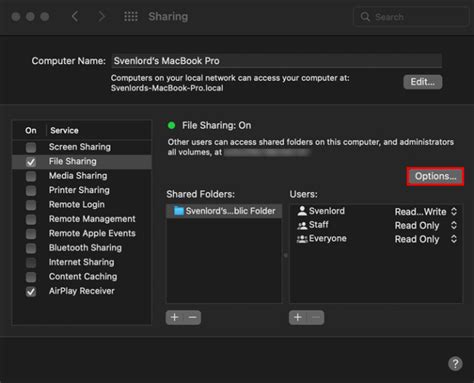Go back with the left chevron
This screenshot has width=474, height=383.
[x=75, y=16]
